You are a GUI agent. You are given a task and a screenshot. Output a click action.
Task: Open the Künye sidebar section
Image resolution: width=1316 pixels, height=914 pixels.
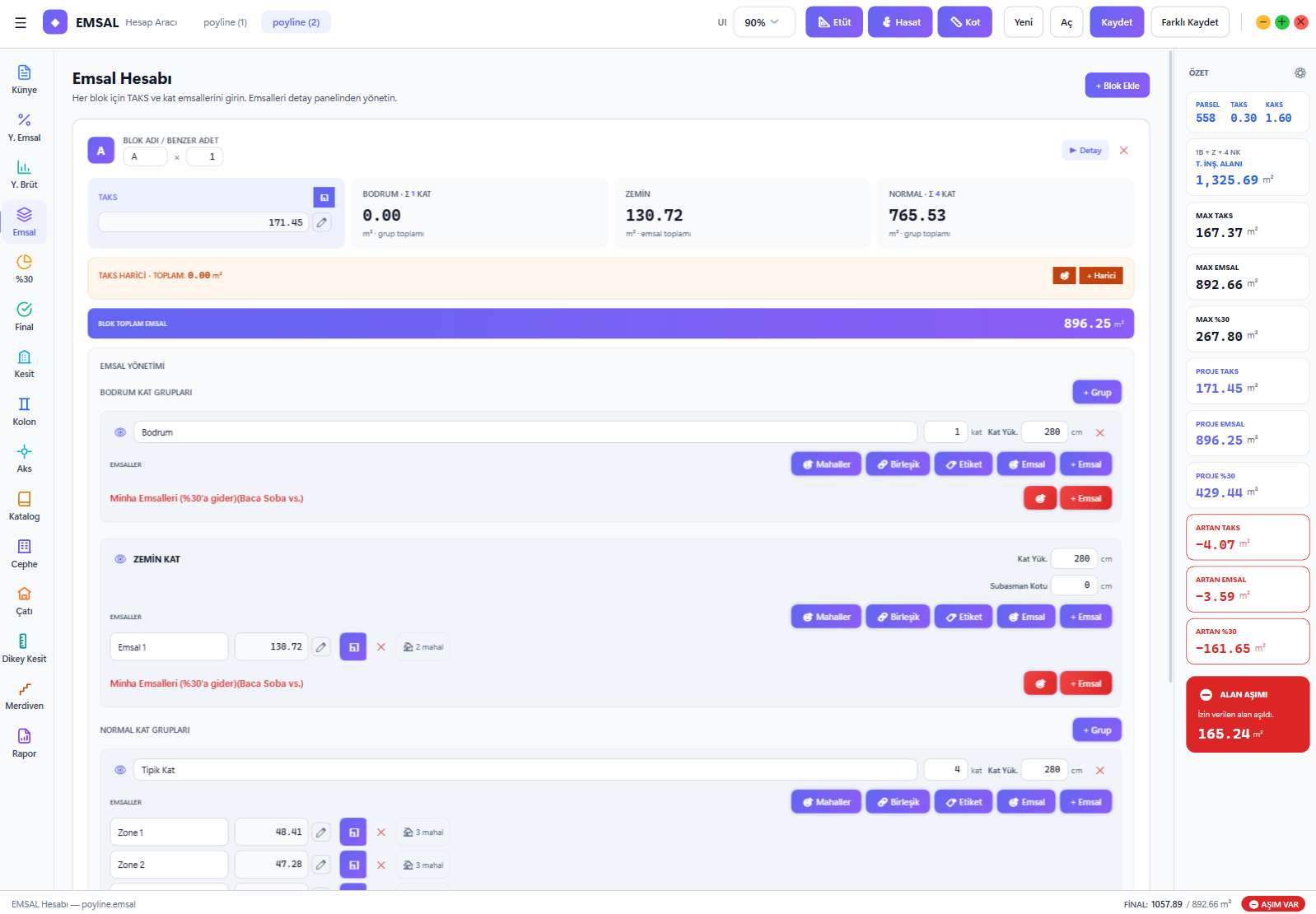point(24,80)
